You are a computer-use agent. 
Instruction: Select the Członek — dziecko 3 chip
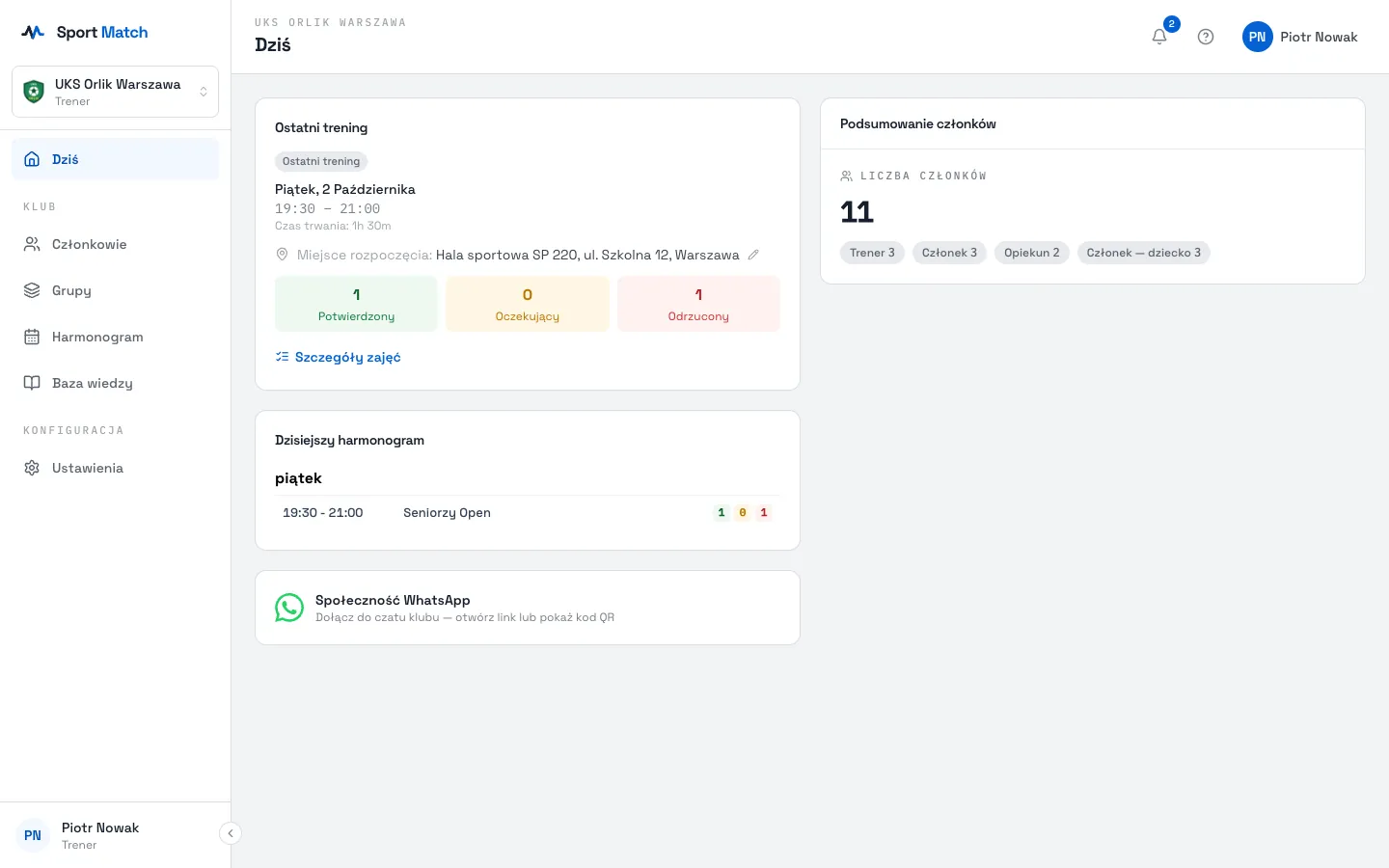point(1144,253)
